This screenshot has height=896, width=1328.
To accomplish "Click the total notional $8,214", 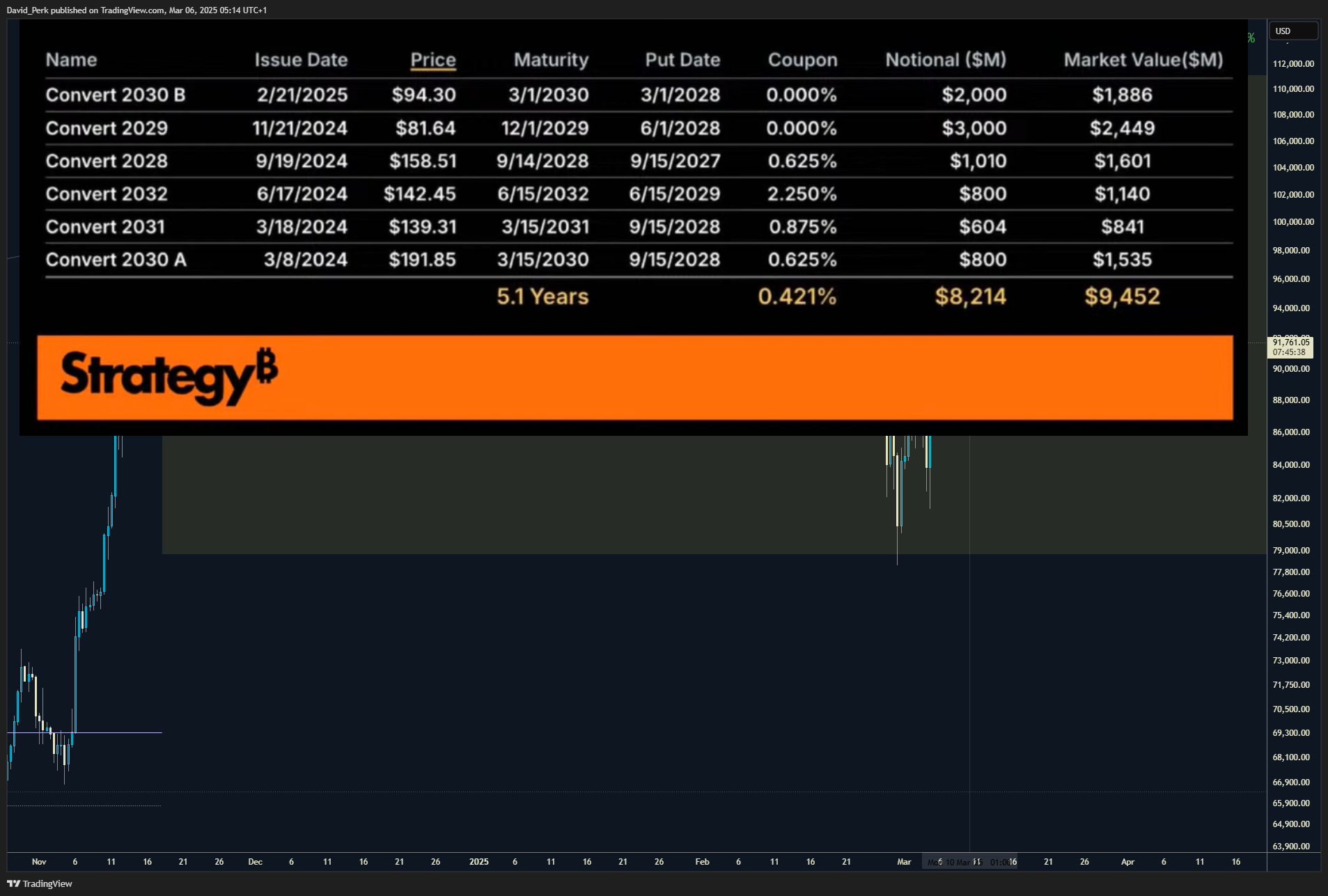I will (971, 297).
